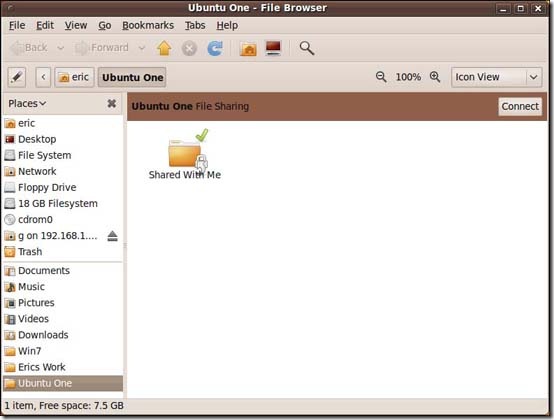The height and width of the screenshot is (420, 554).
Task: Open Network in Places sidebar
Action: [63, 171]
